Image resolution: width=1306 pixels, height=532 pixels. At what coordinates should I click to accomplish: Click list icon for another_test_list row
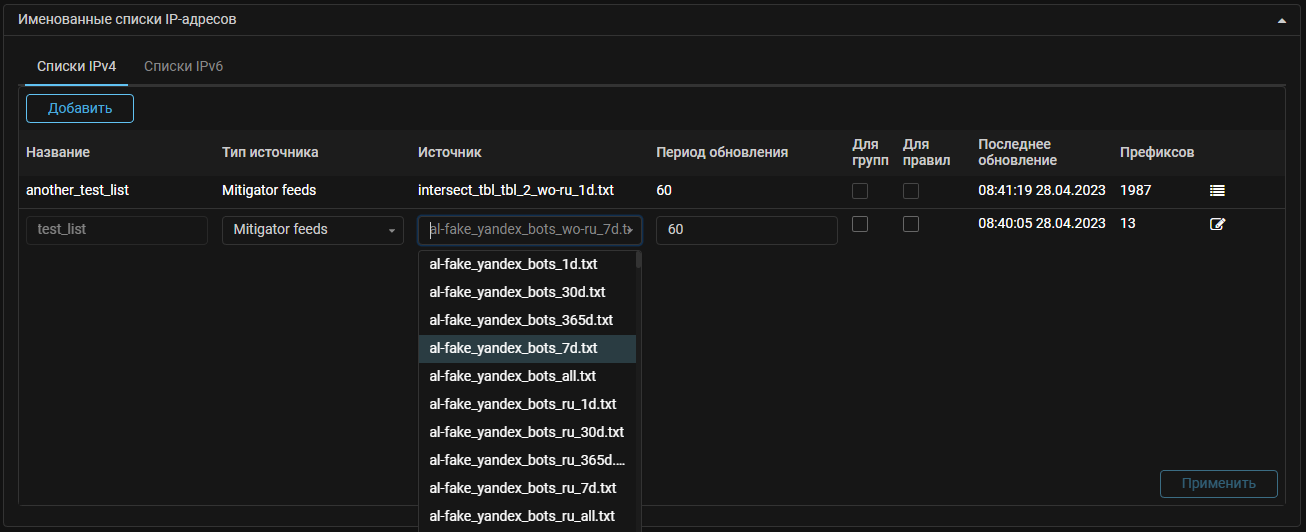pos(1217,190)
